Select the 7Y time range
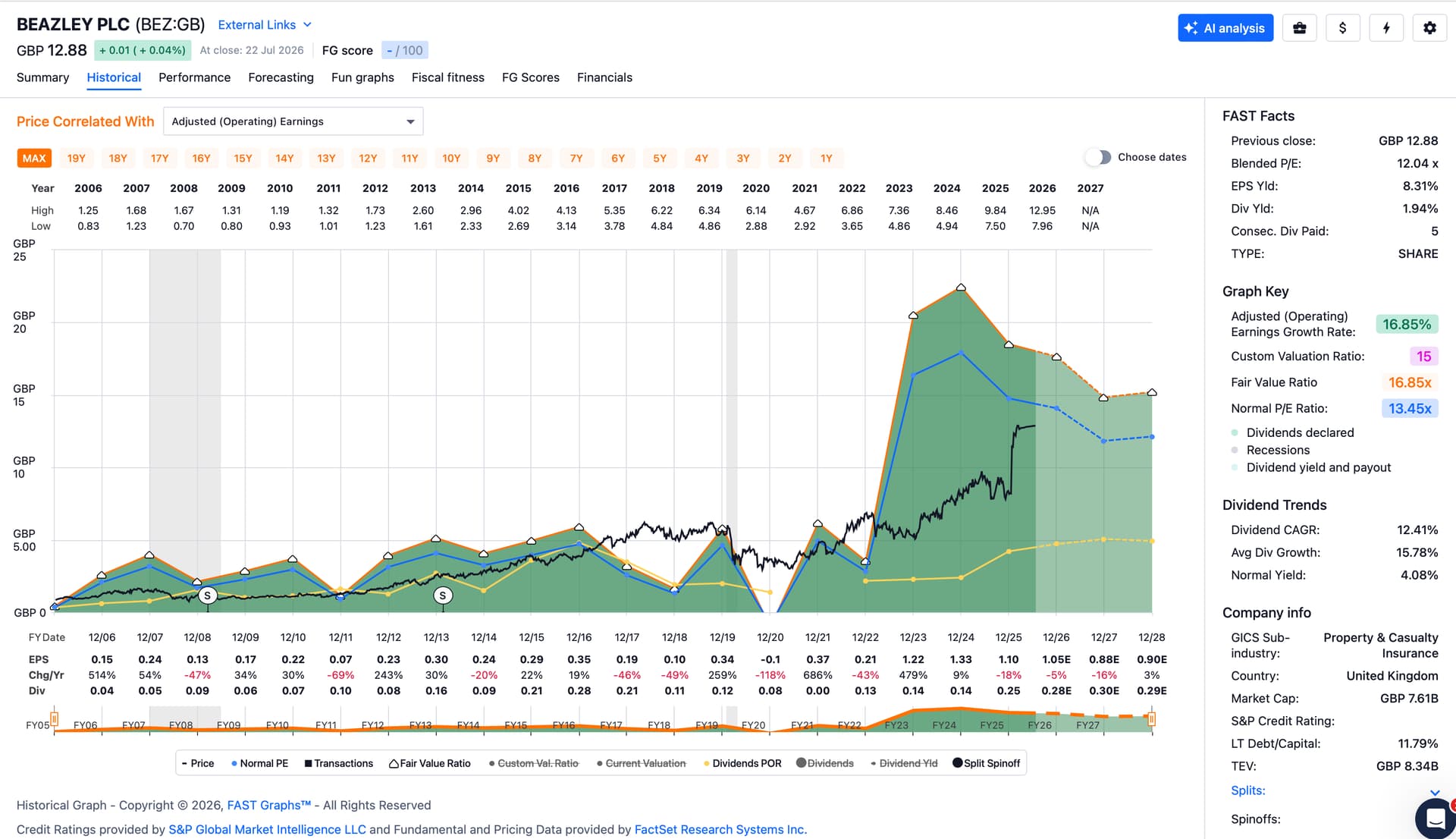Image resolution: width=1456 pixels, height=839 pixels. point(576,158)
